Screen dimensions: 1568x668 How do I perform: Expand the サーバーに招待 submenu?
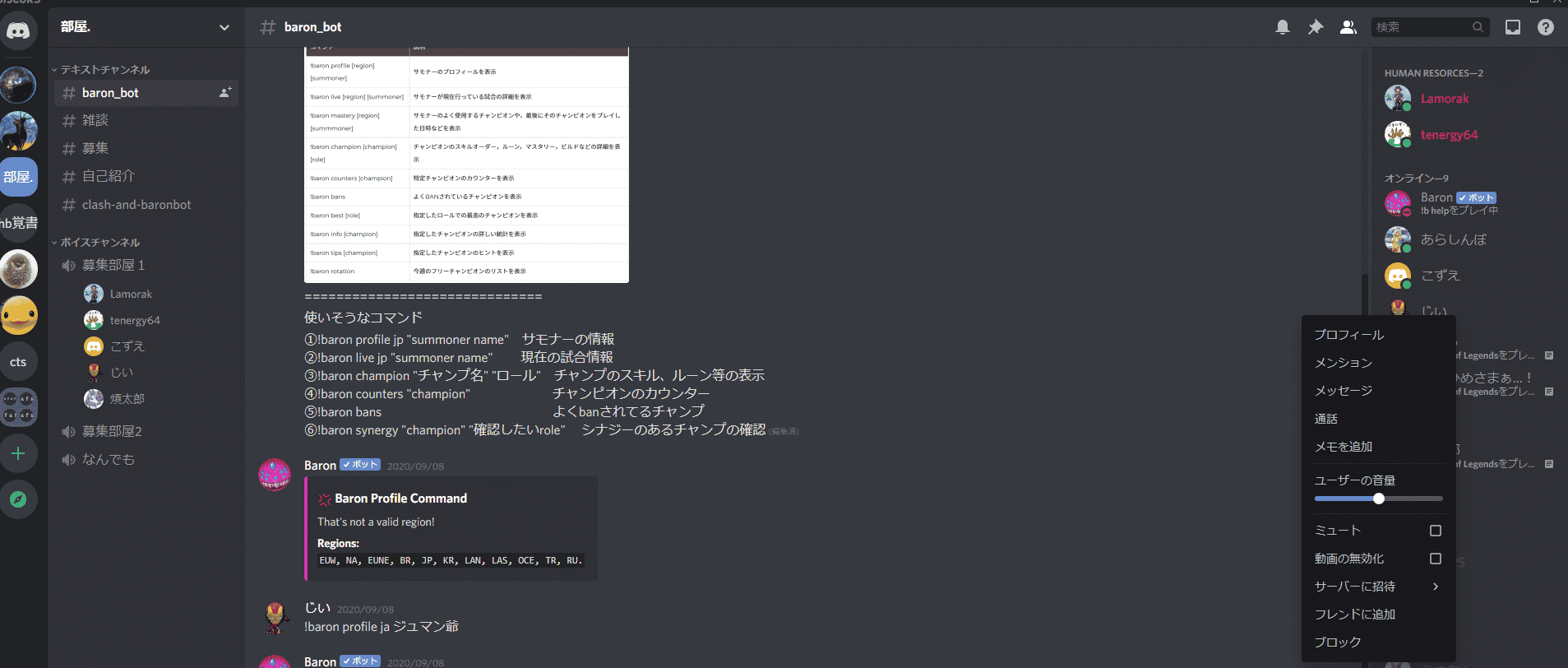tap(1378, 587)
